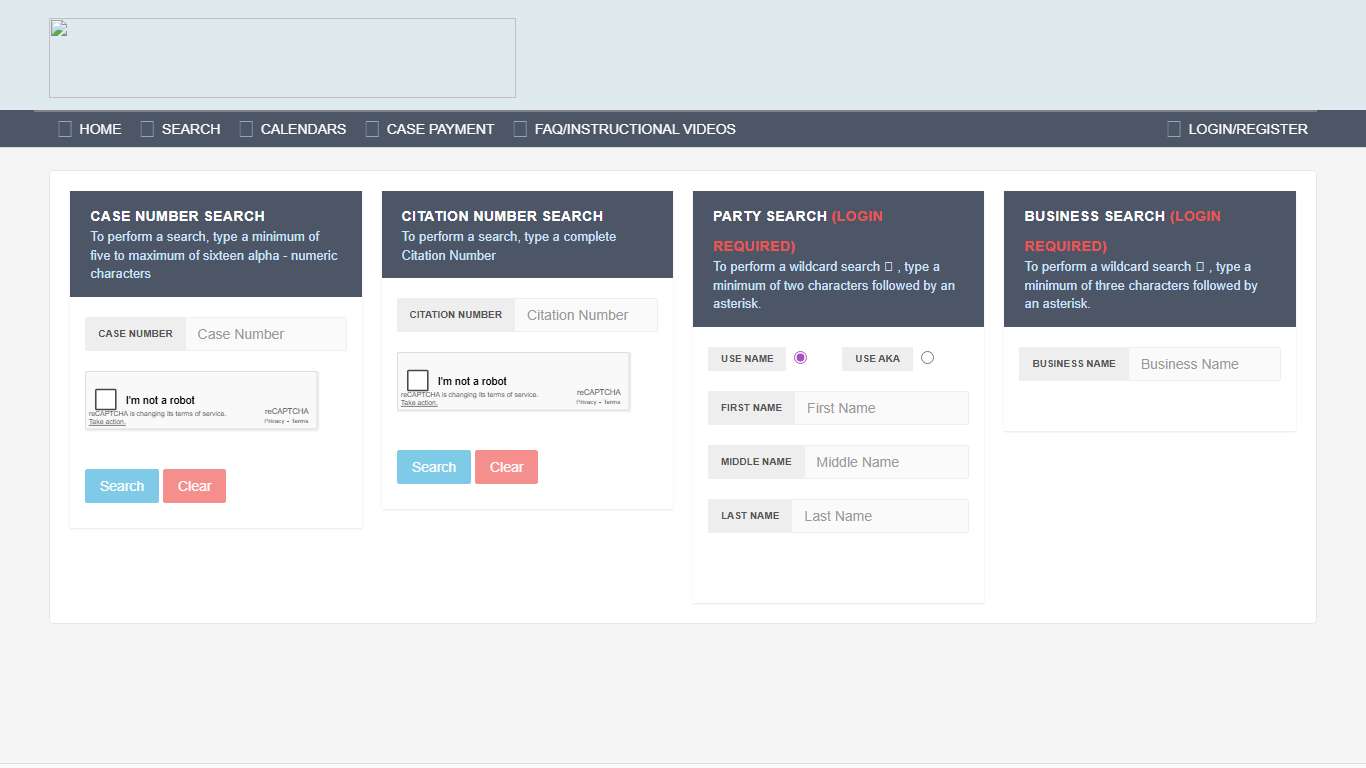Image resolution: width=1366 pixels, height=768 pixels.
Task: Open LOGIN/REGISTER from the navbar
Action: click(1248, 128)
